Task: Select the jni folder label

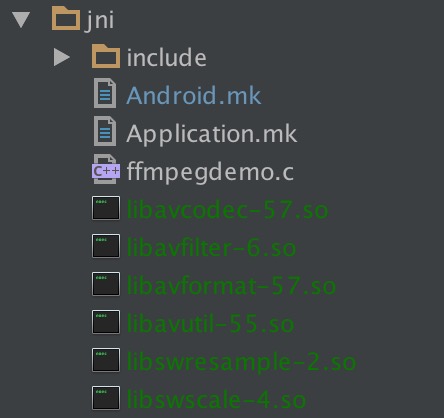Action: (x=100, y=21)
